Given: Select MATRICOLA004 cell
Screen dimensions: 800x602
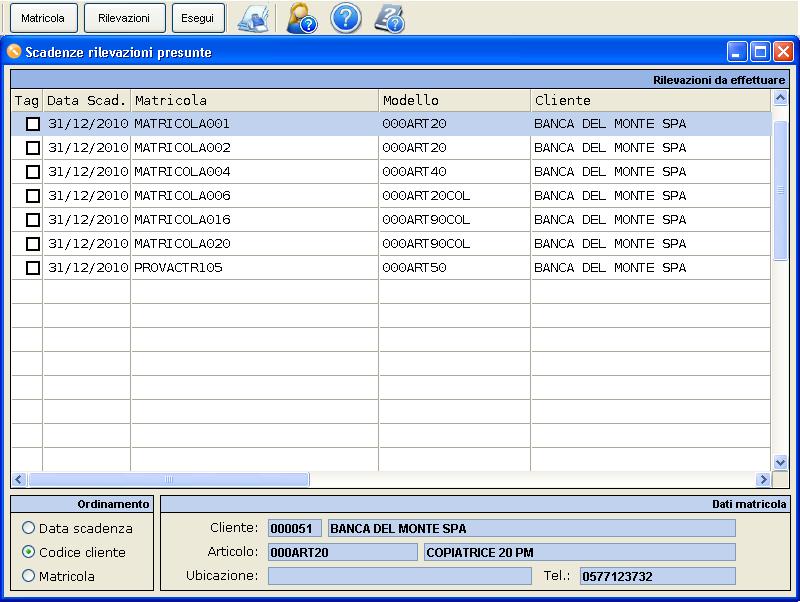Looking at the screenshot, I should [x=255, y=172].
